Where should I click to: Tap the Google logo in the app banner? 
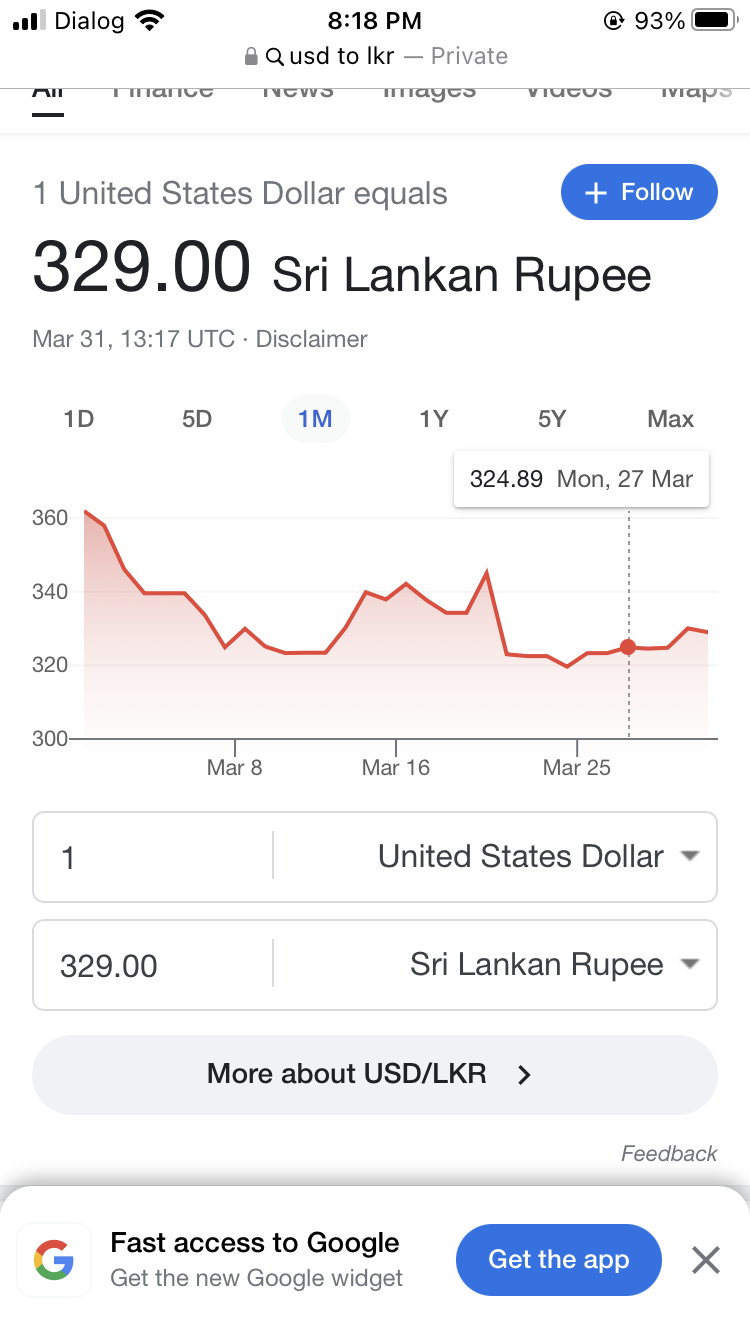tap(54, 1260)
